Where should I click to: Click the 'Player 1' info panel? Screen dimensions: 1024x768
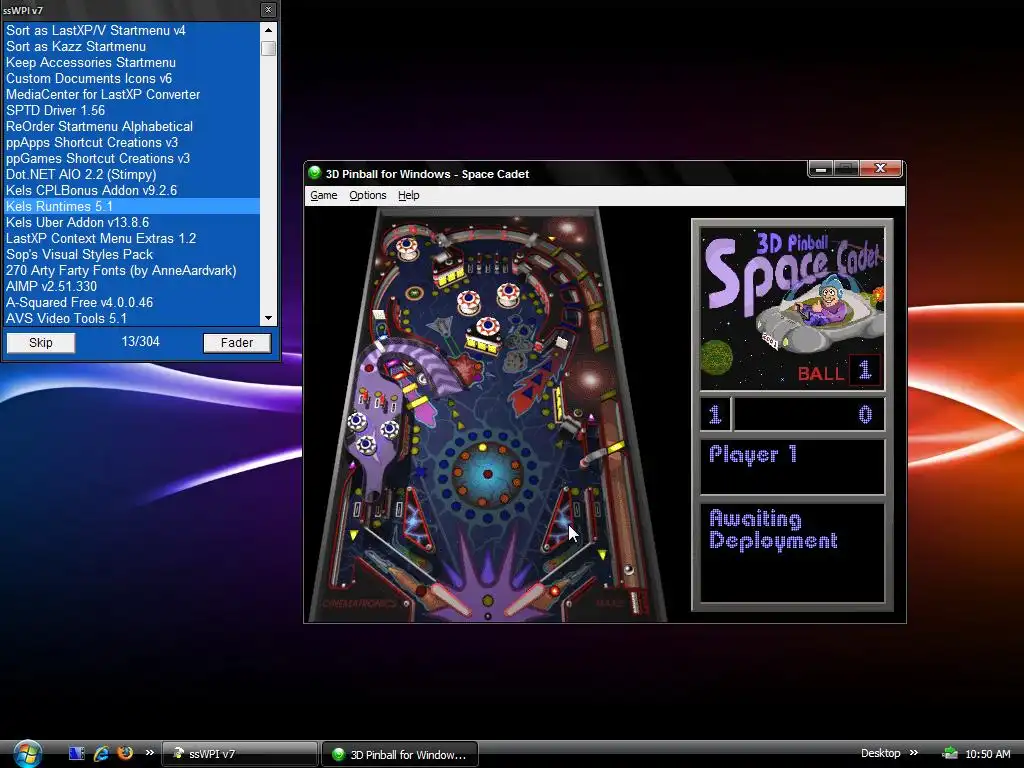pyautogui.click(x=792, y=466)
